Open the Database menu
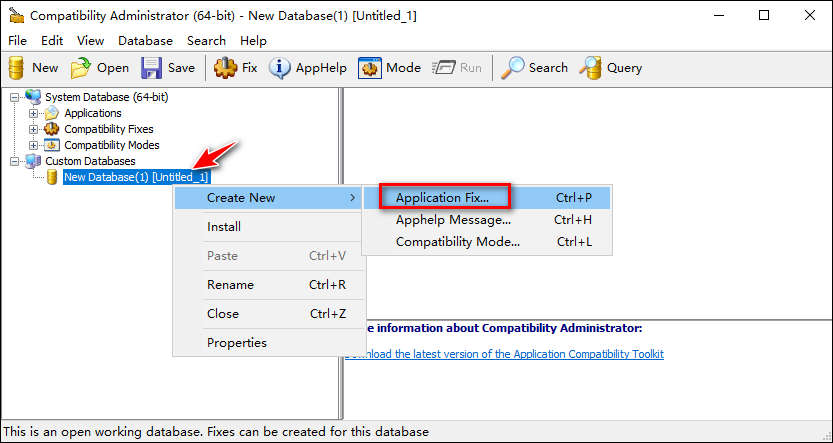 [x=146, y=41]
